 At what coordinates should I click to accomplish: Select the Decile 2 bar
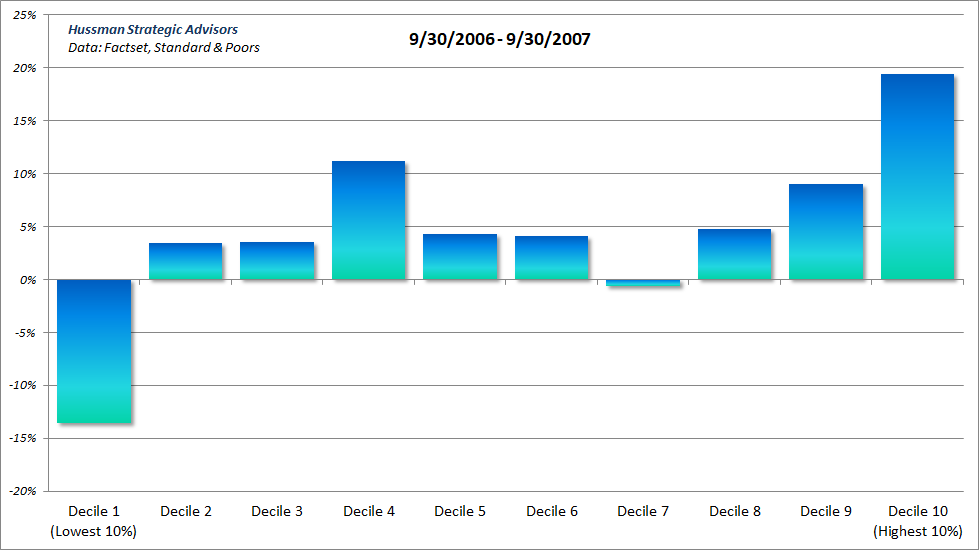(x=185, y=261)
